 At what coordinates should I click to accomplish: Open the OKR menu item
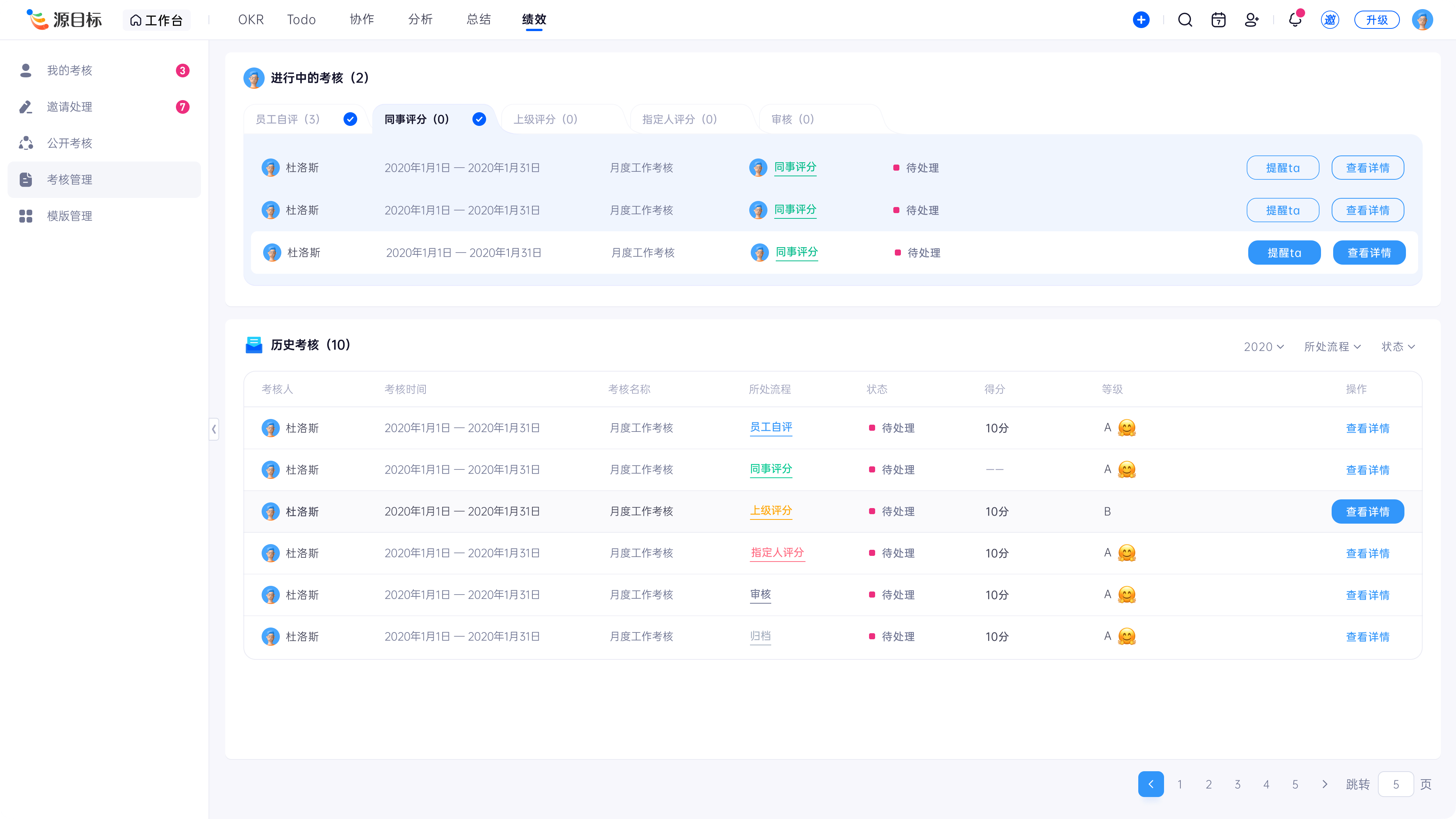pos(250,20)
